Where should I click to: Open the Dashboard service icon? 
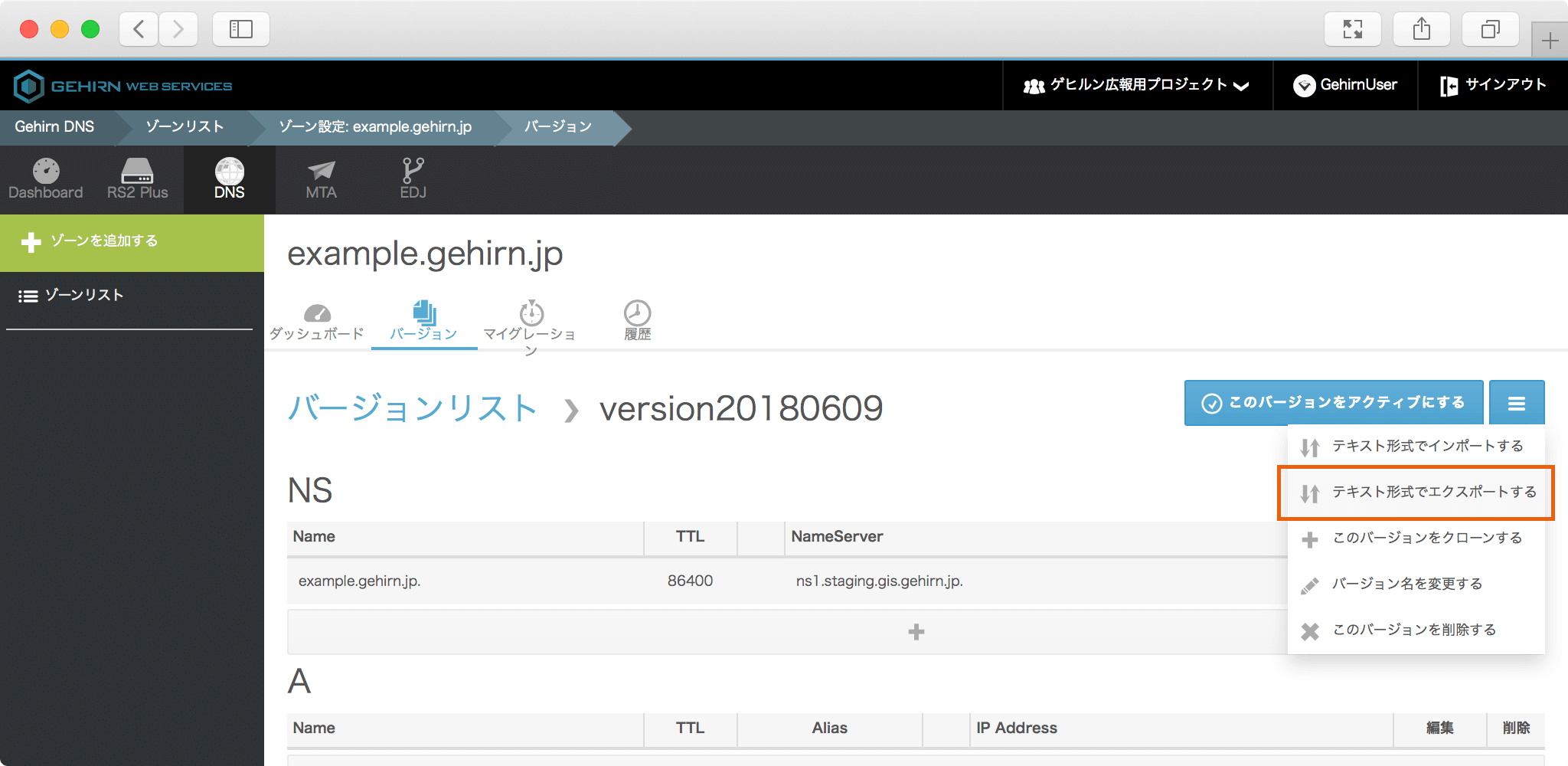45,179
